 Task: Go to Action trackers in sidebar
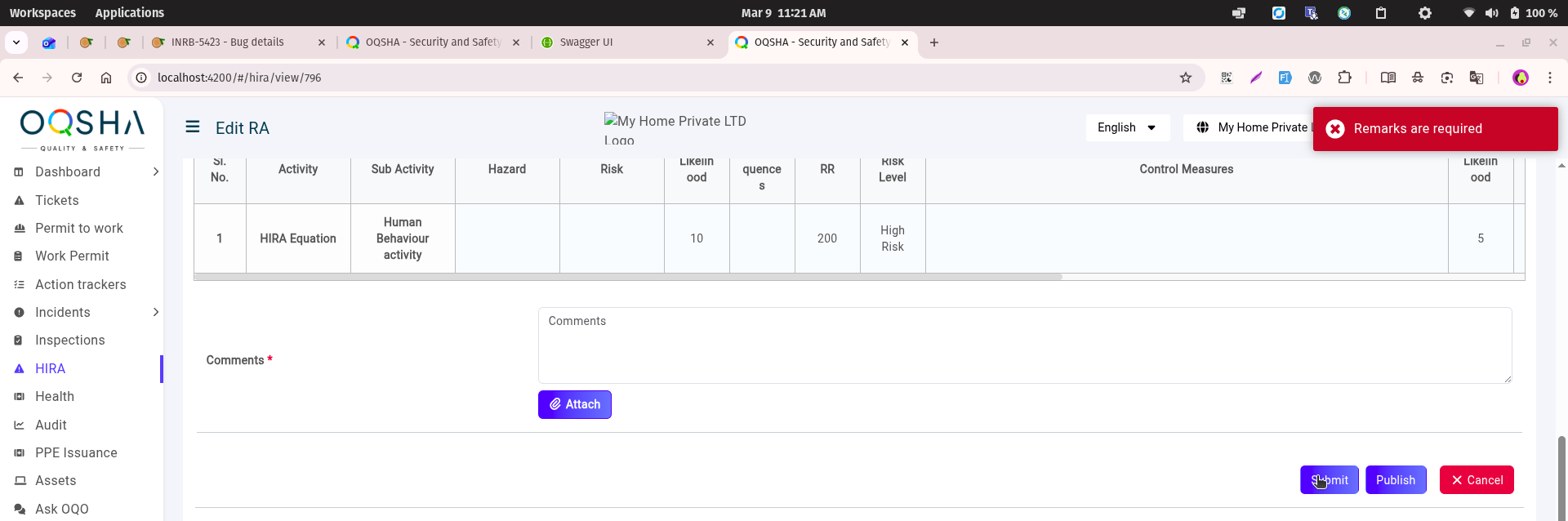click(x=80, y=284)
